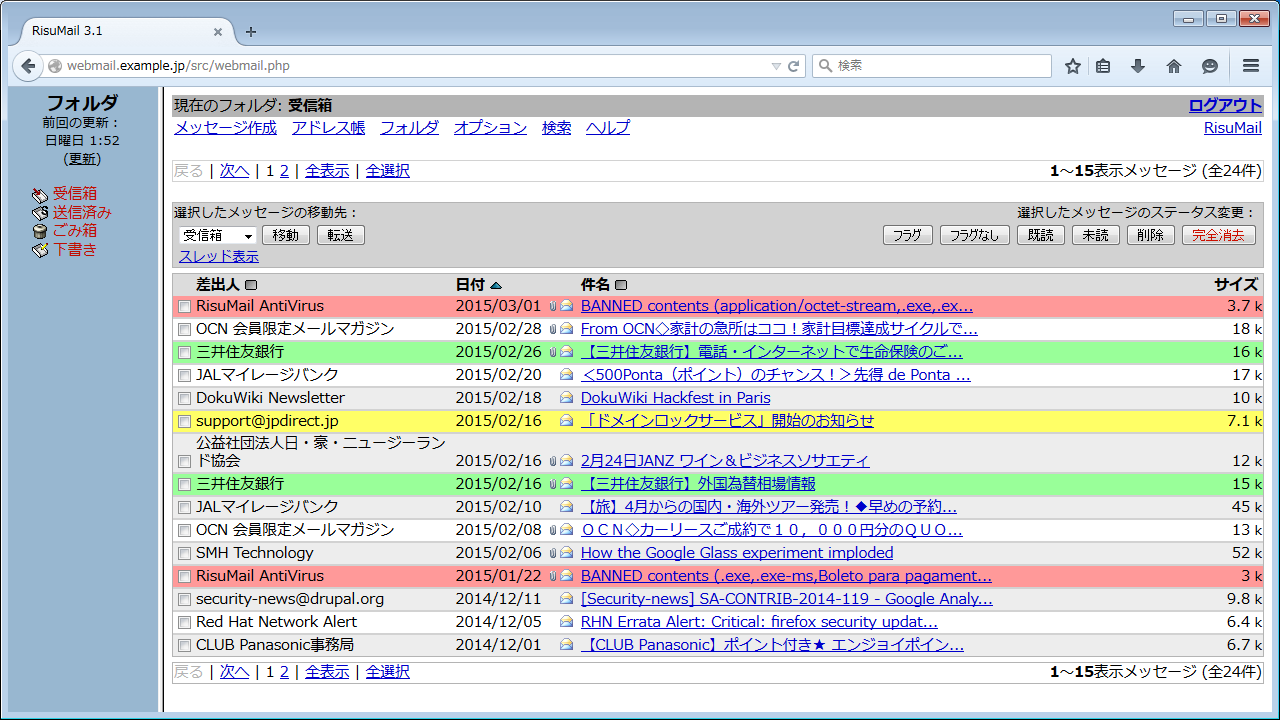The image size is (1280, 720).
Task: Go to the browser home icon
Action: click(1174, 66)
